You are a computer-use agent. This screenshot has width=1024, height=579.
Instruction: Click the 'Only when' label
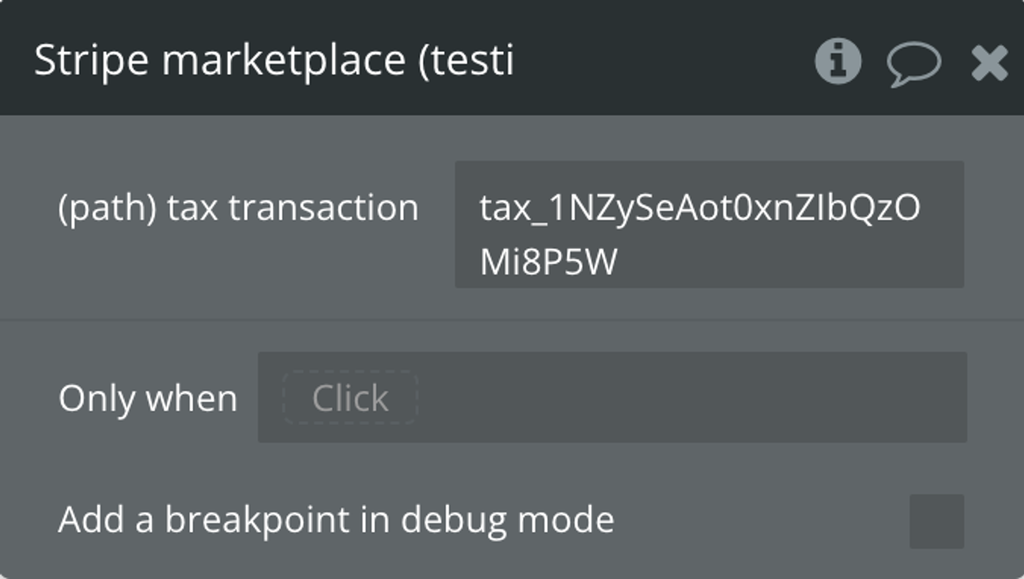[x=148, y=398]
